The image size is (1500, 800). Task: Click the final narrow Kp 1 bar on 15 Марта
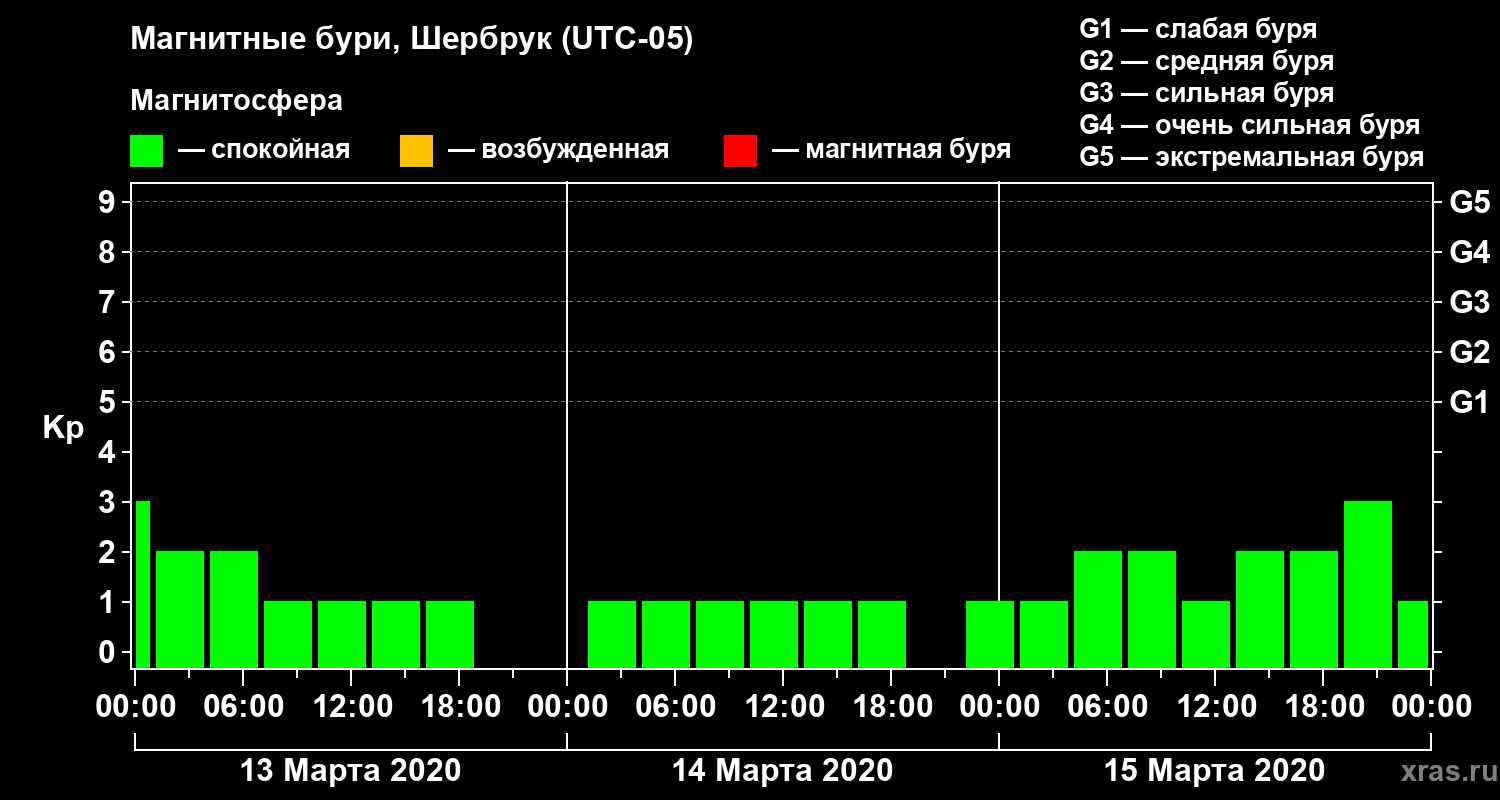[1413, 634]
